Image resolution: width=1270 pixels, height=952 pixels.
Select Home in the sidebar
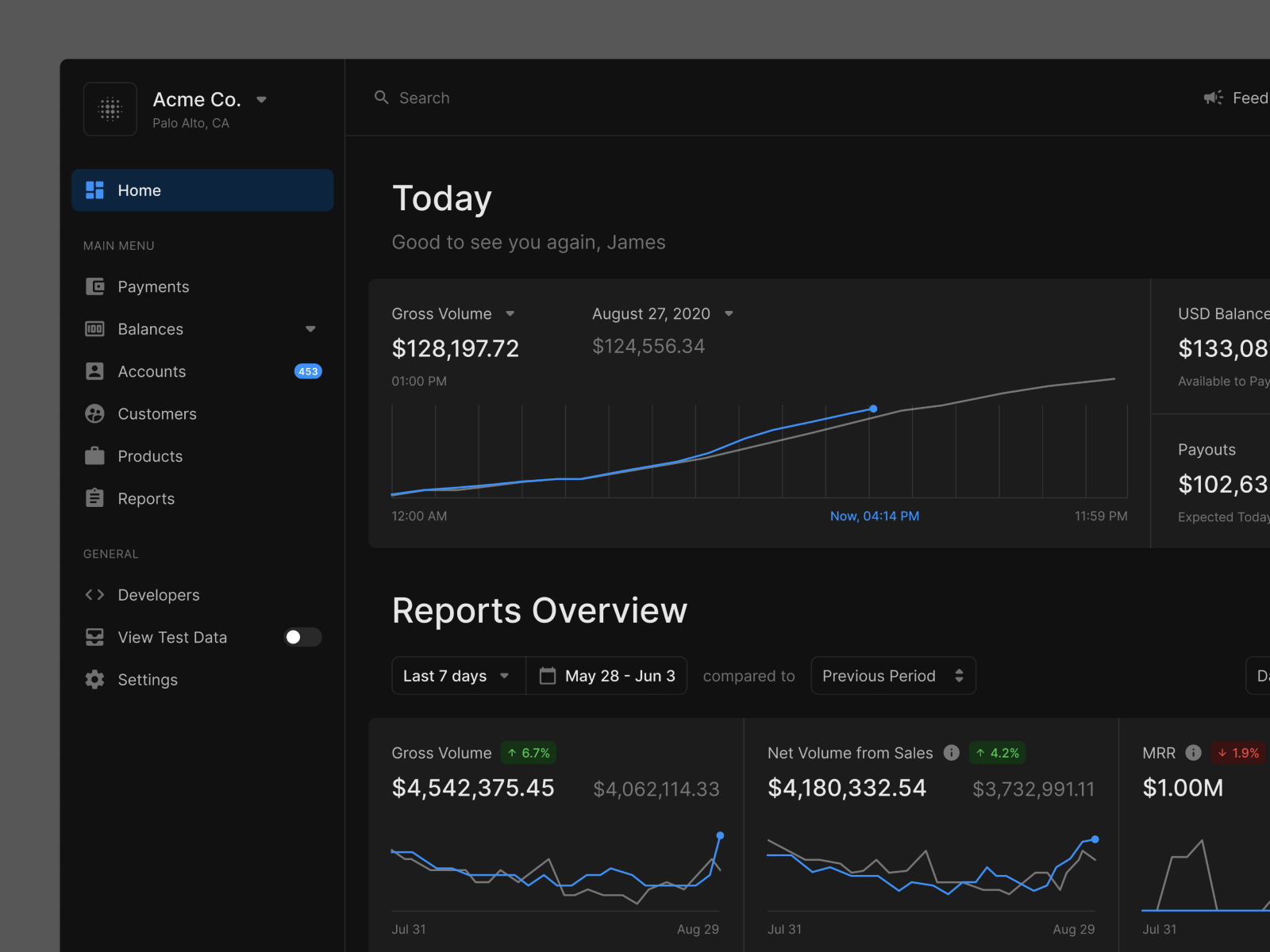click(x=202, y=190)
